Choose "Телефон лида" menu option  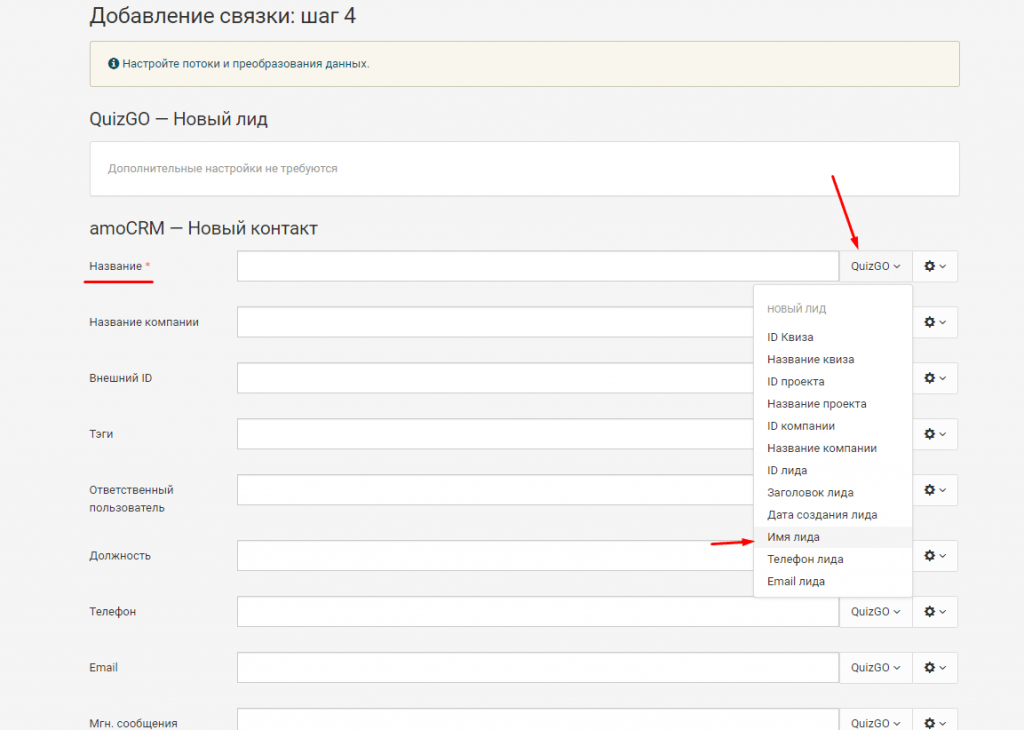pos(805,559)
